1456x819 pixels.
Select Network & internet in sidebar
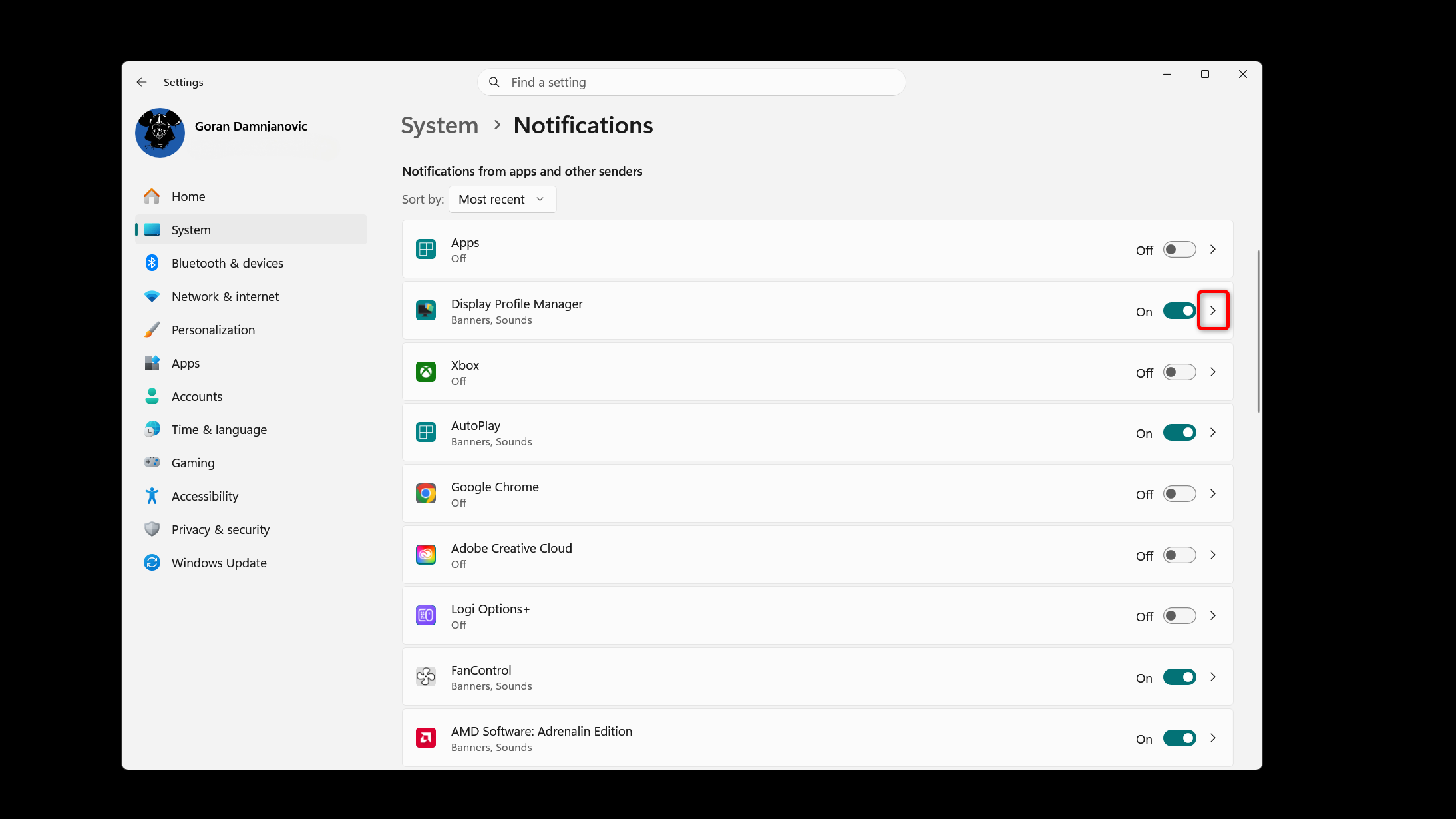251,296
